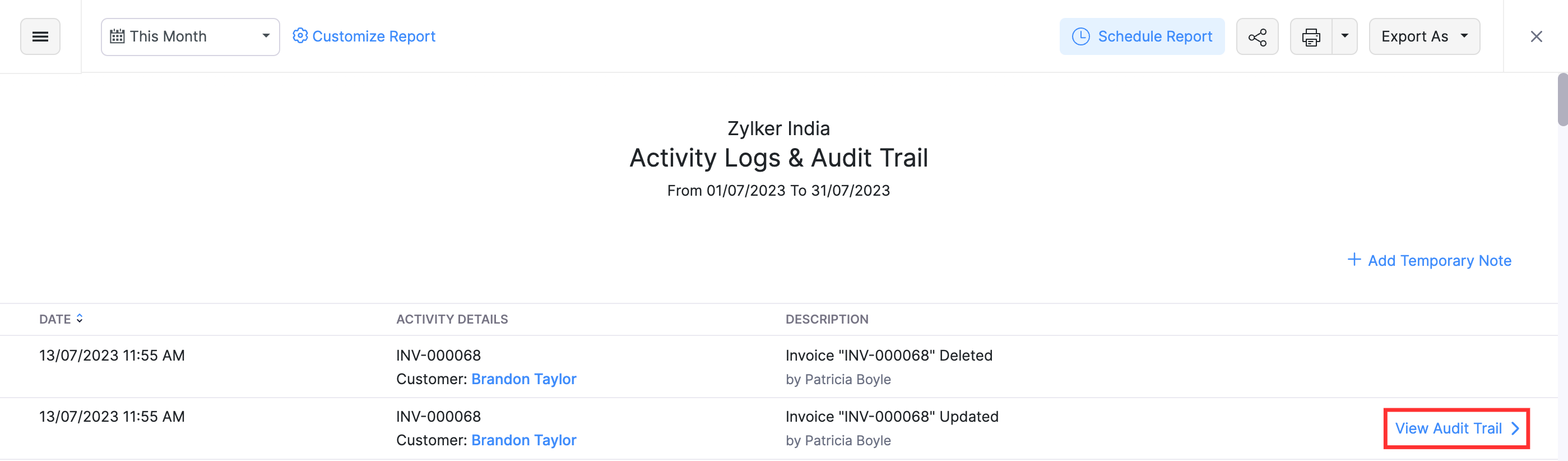Open the navigation hamburger menu
Screen dimensions: 1568x461
pyautogui.click(x=40, y=36)
